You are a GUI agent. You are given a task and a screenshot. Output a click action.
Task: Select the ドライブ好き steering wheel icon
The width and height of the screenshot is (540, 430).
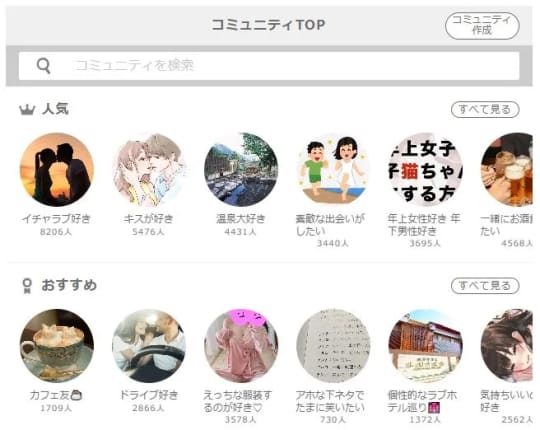149,346
